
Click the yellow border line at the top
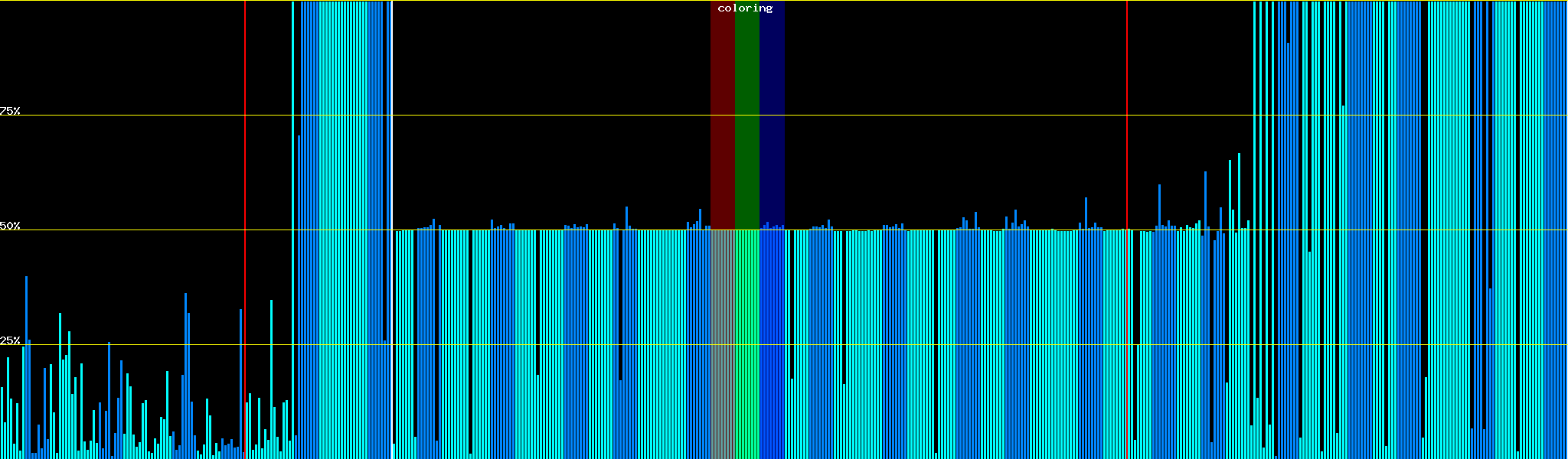click(x=536, y=1)
